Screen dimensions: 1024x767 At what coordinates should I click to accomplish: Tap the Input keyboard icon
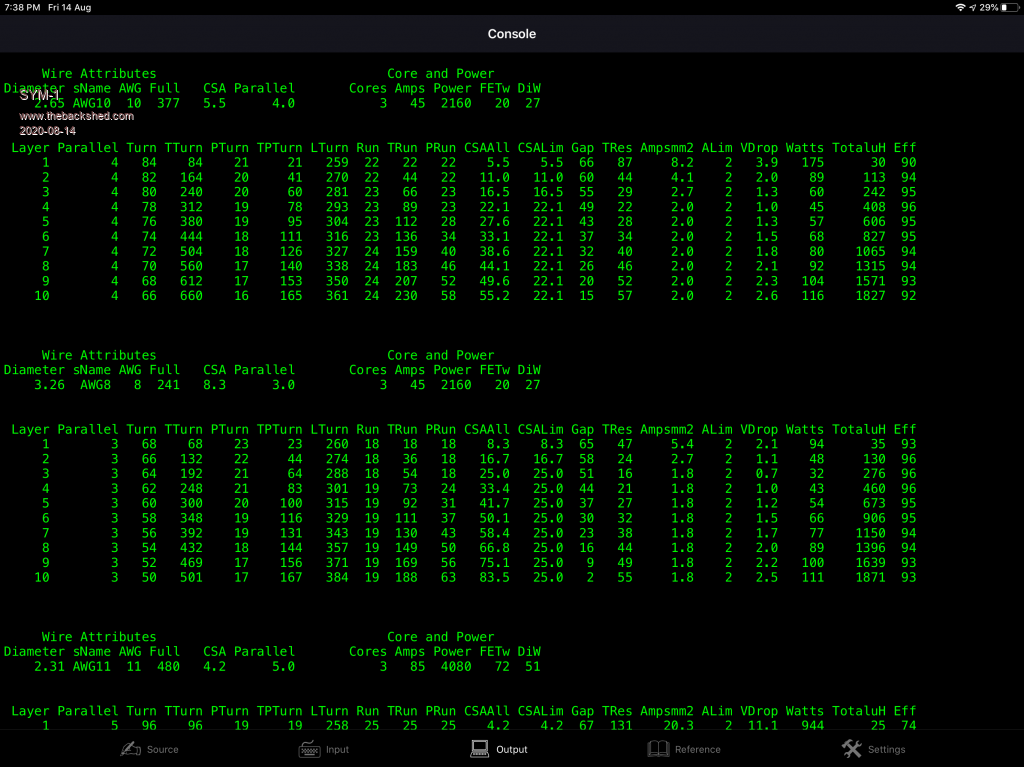[x=310, y=749]
